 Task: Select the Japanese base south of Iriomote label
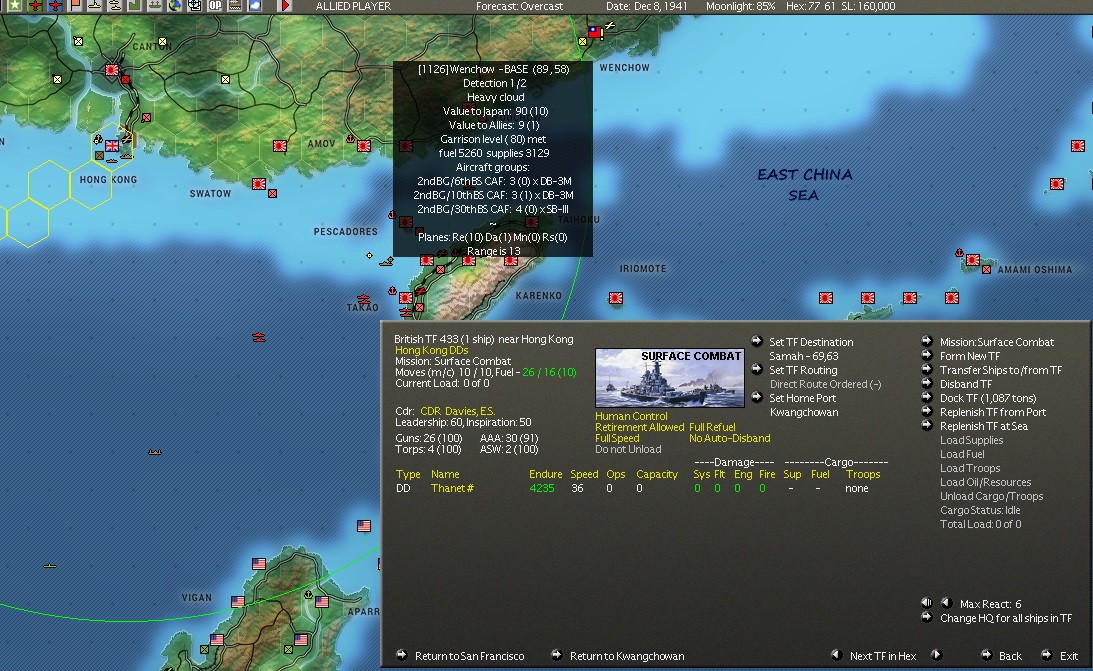click(616, 298)
